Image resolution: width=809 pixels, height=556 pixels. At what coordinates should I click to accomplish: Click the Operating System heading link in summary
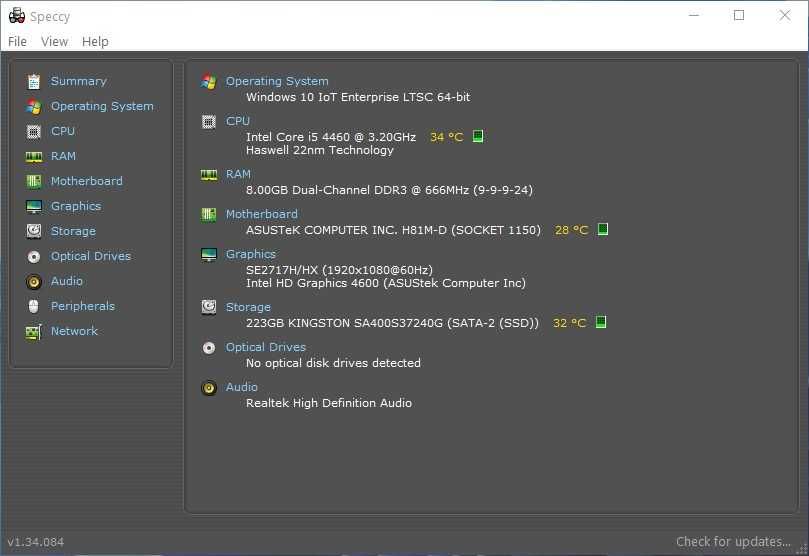point(277,81)
